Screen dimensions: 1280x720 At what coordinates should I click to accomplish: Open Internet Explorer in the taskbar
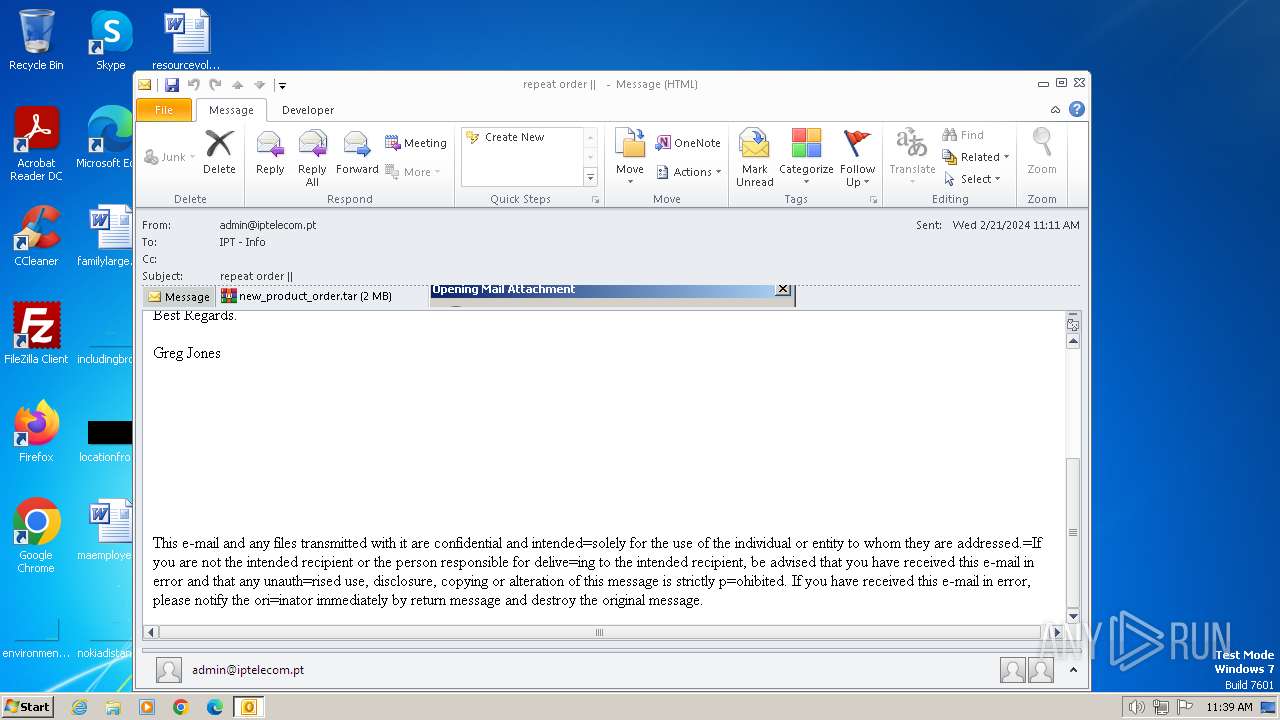[x=79, y=707]
